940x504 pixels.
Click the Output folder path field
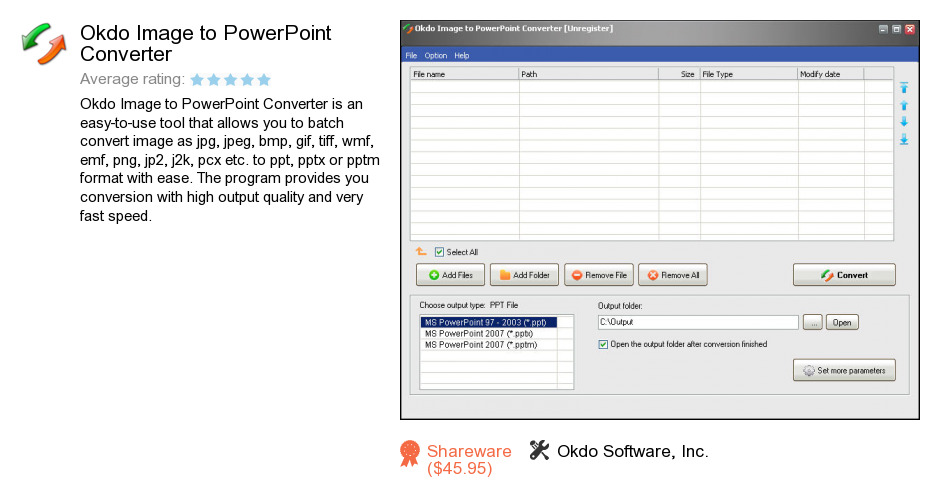[698, 322]
